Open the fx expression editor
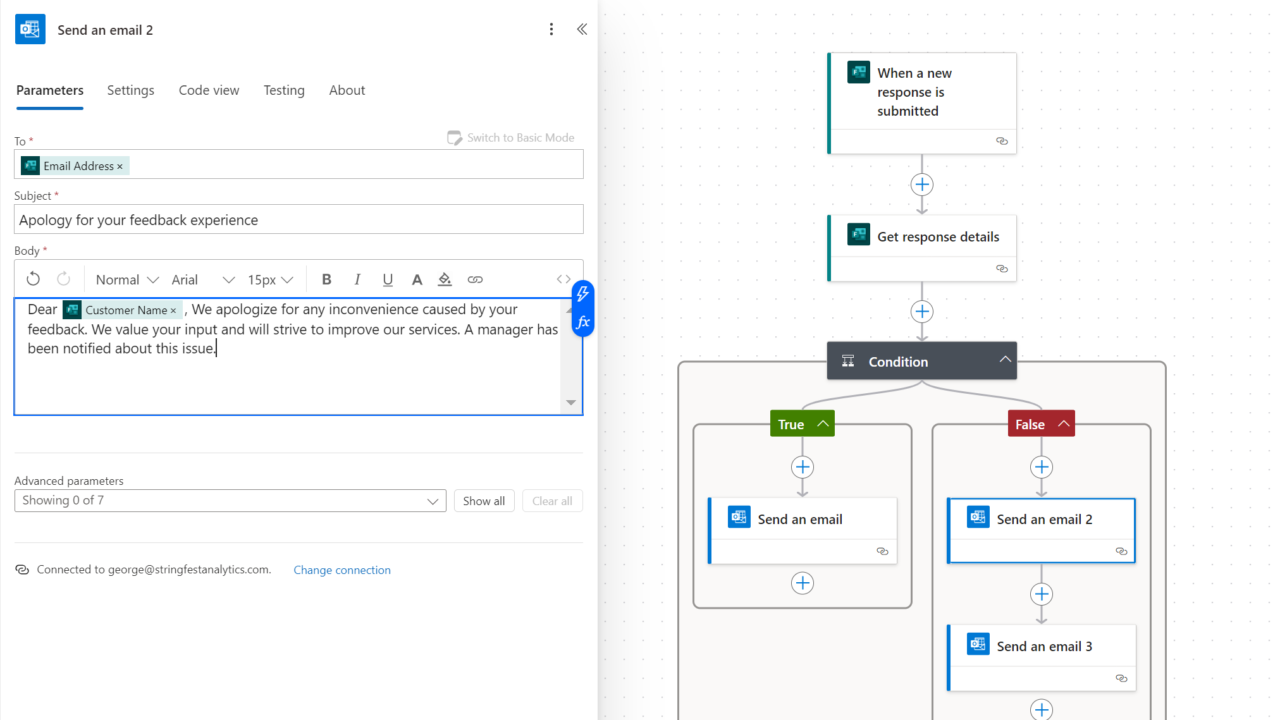1280x720 pixels. (583, 322)
